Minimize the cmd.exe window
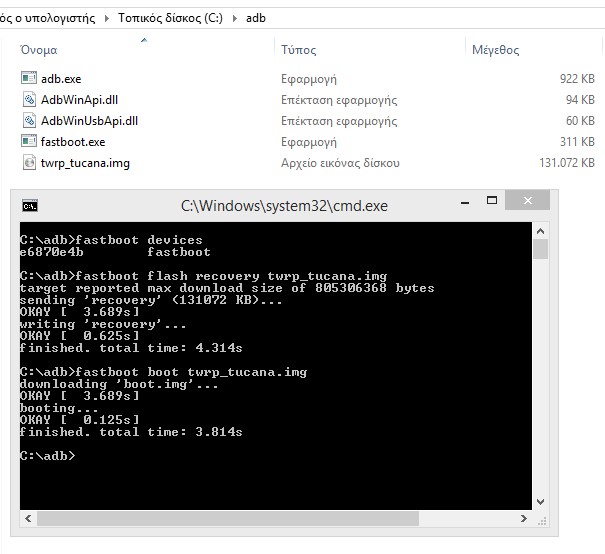Screen dimensions: 605x554 (x=465, y=202)
